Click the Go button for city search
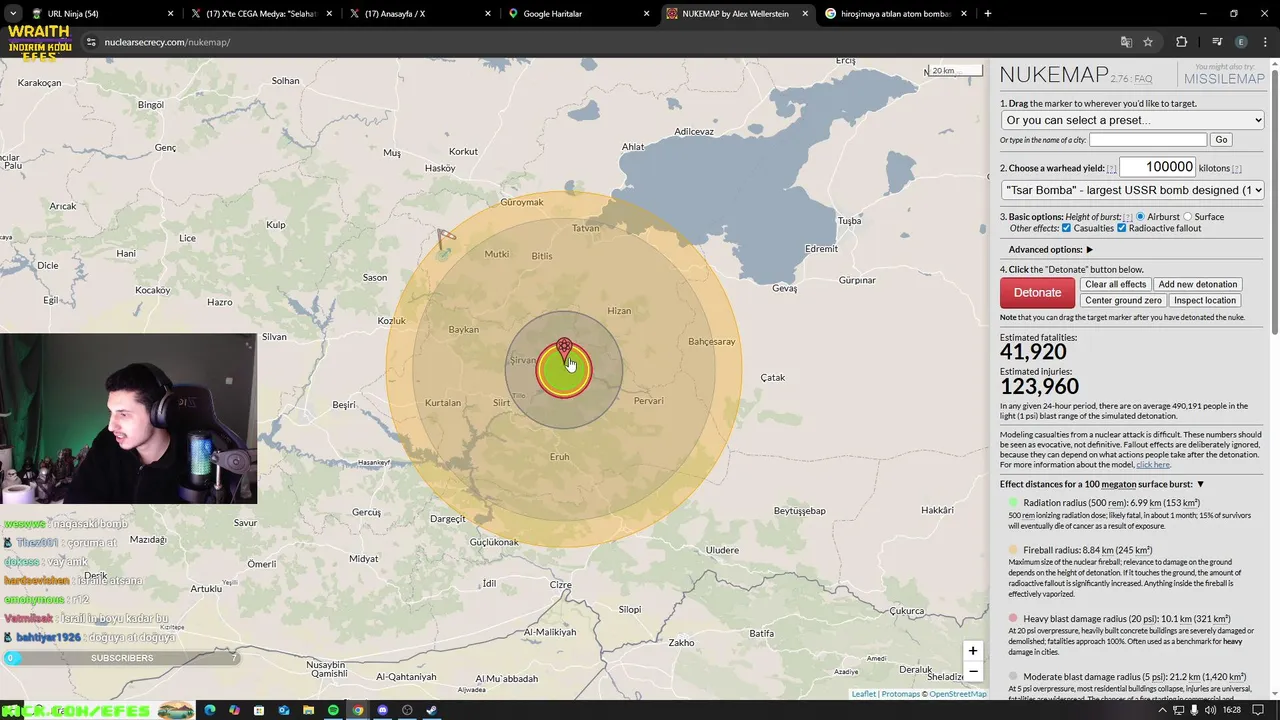 (1221, 140)
